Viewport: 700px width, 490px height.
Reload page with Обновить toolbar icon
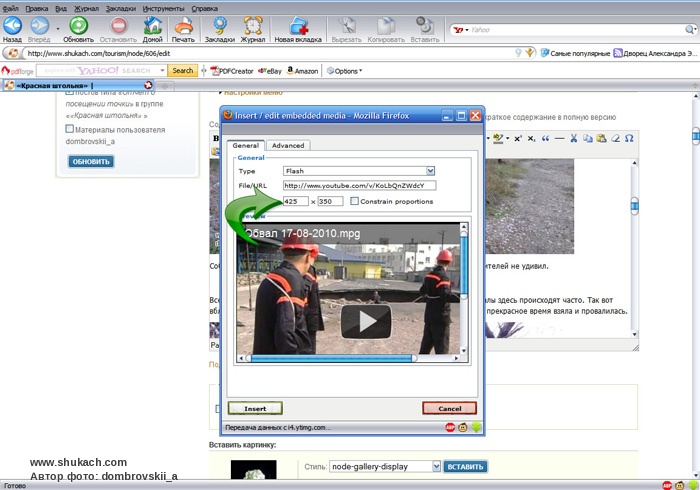pos(79,25)
